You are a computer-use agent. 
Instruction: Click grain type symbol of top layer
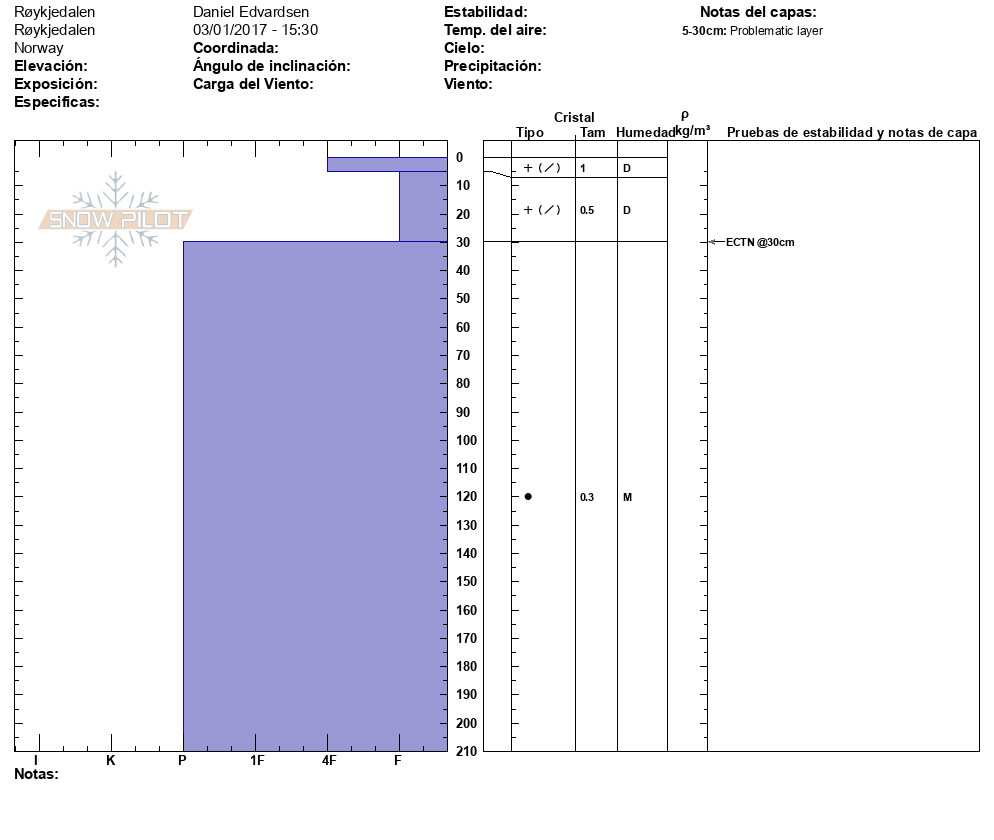(x=542, y=168)
